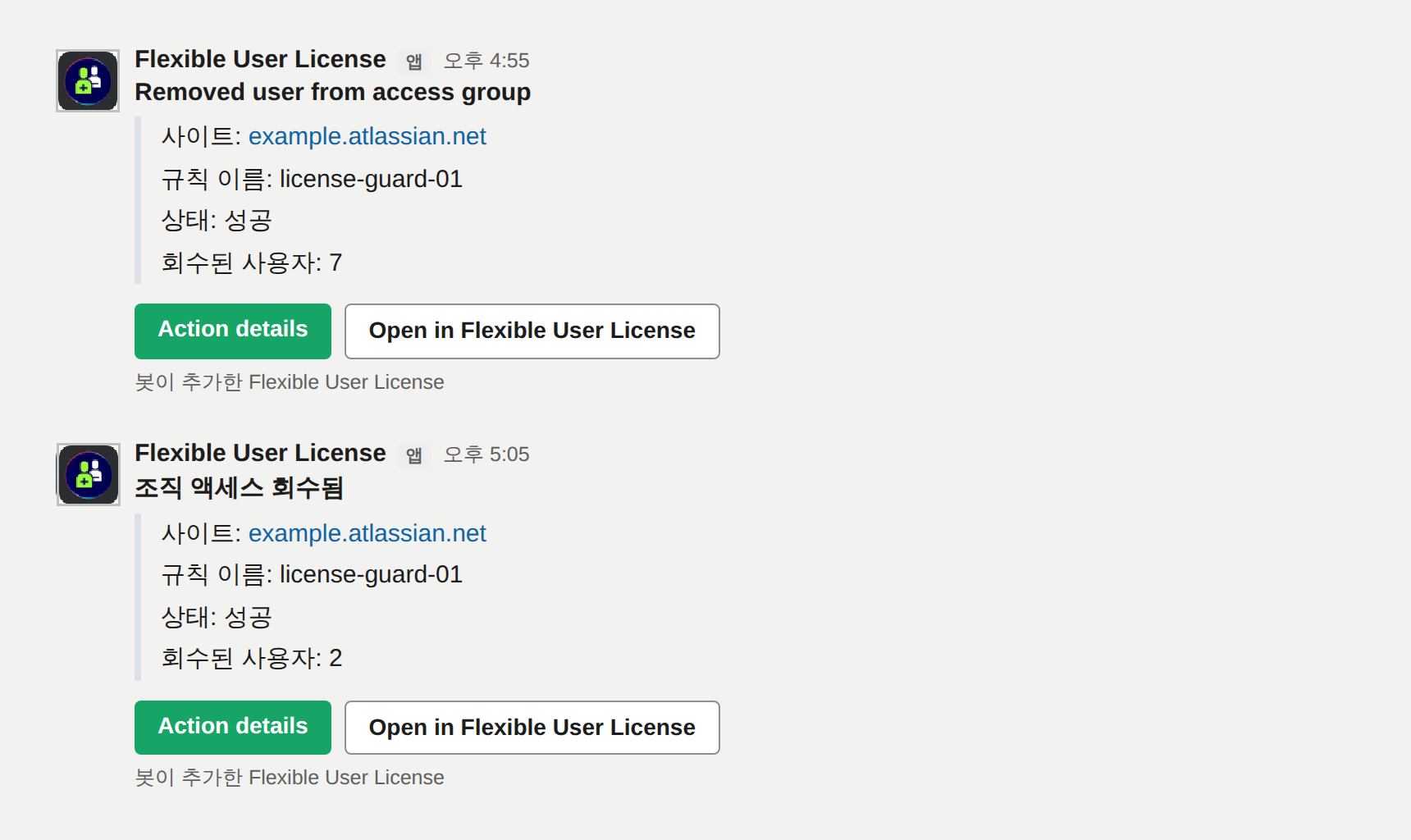Screen dimensions: 1411x840
Task: Click the app avatar on the 오후 4:55 message
Action: click(x=88, y=80)
